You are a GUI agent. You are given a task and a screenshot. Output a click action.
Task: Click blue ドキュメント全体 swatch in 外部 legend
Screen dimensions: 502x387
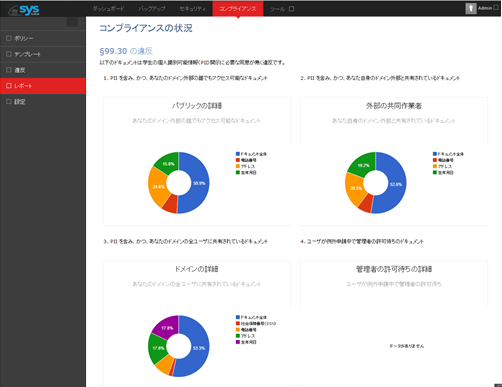tap(435, 154)
